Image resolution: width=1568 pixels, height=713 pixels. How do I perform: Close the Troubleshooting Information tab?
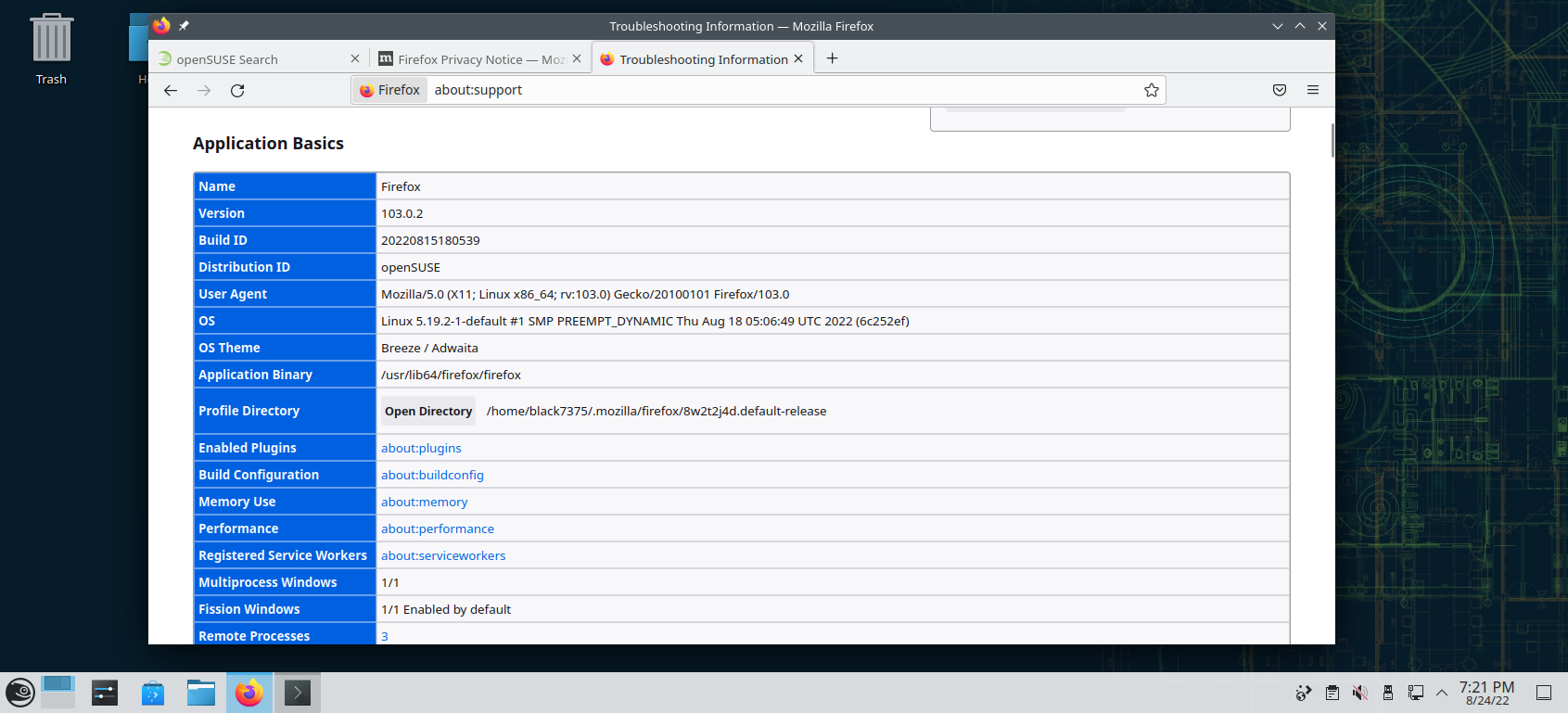798,58
